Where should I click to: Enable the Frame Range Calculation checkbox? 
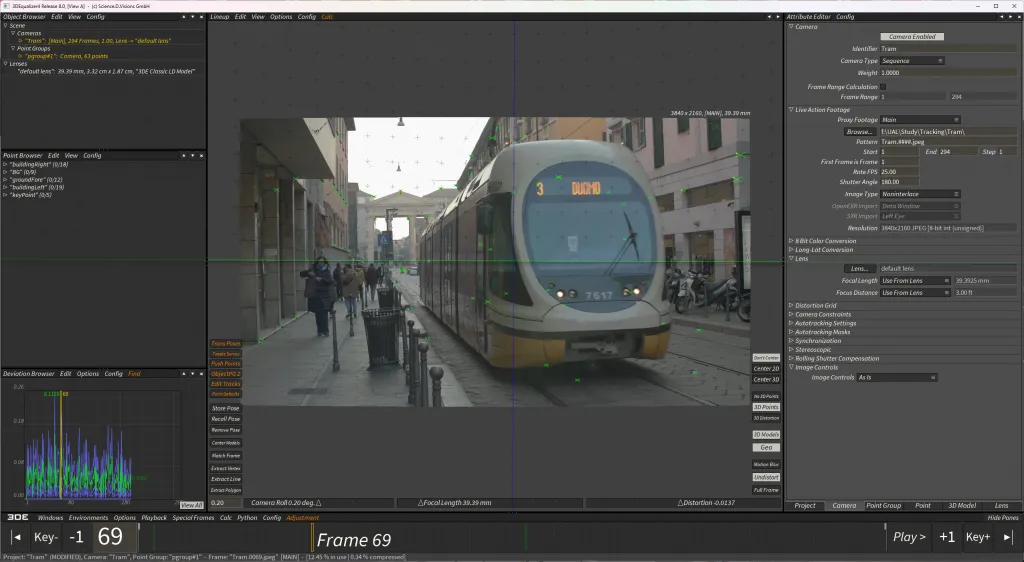click(883, 87)
